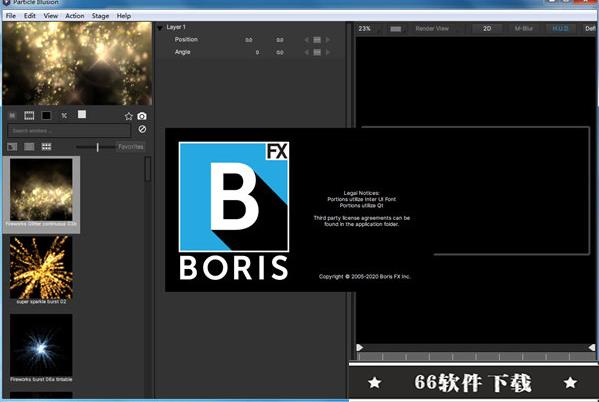Image resolution: width=599 pixels, height=402 pixels.
Task: Add a keyframe in the Position row
Action: coord(317,40)
